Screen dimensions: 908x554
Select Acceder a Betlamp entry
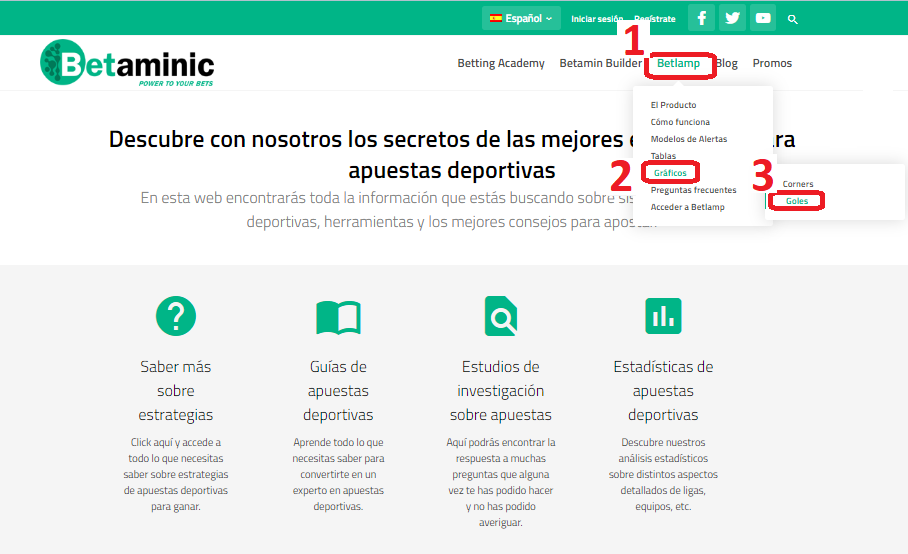pos(687,207)
